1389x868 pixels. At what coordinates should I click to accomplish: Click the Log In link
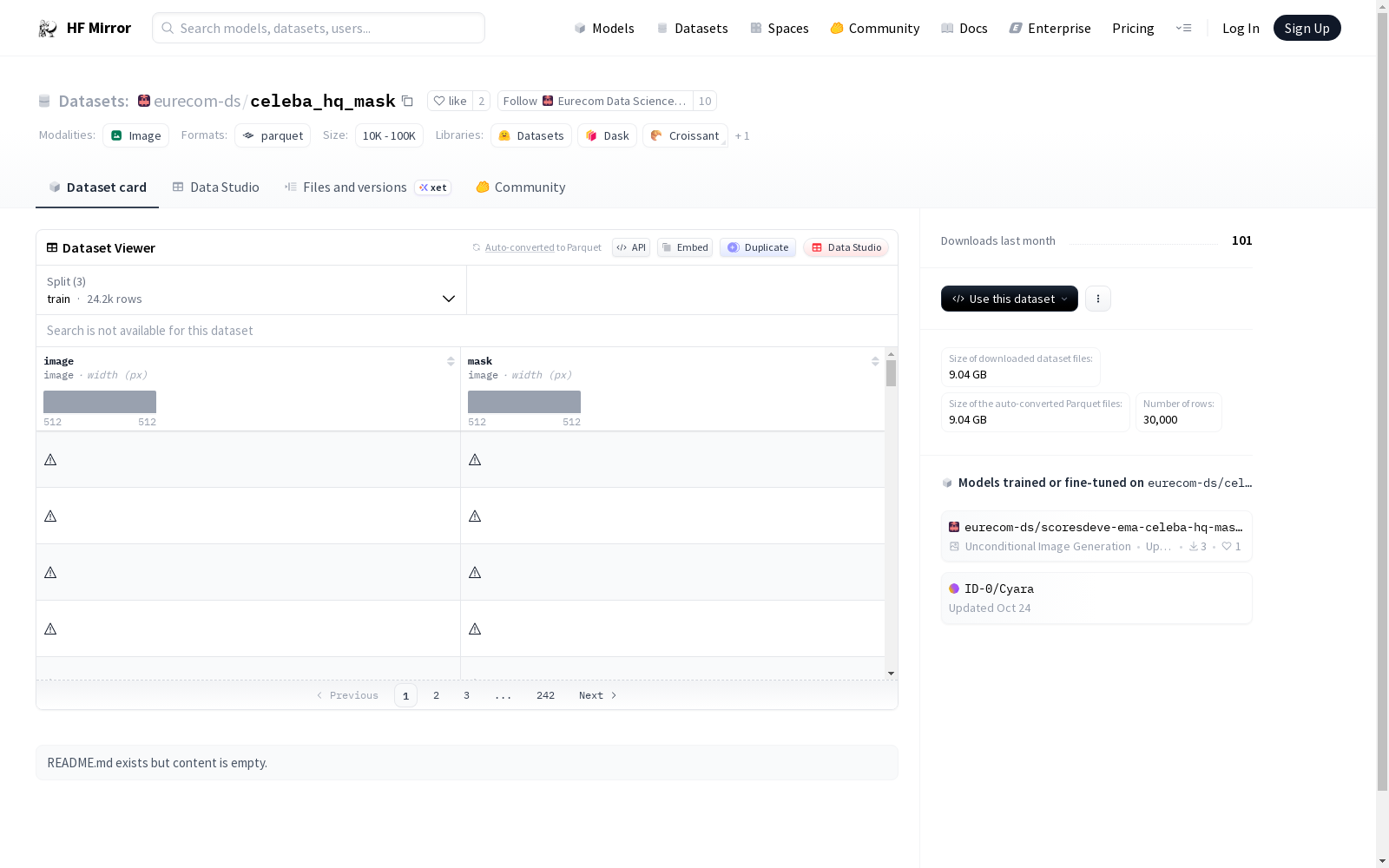(x=1241, y=29)
